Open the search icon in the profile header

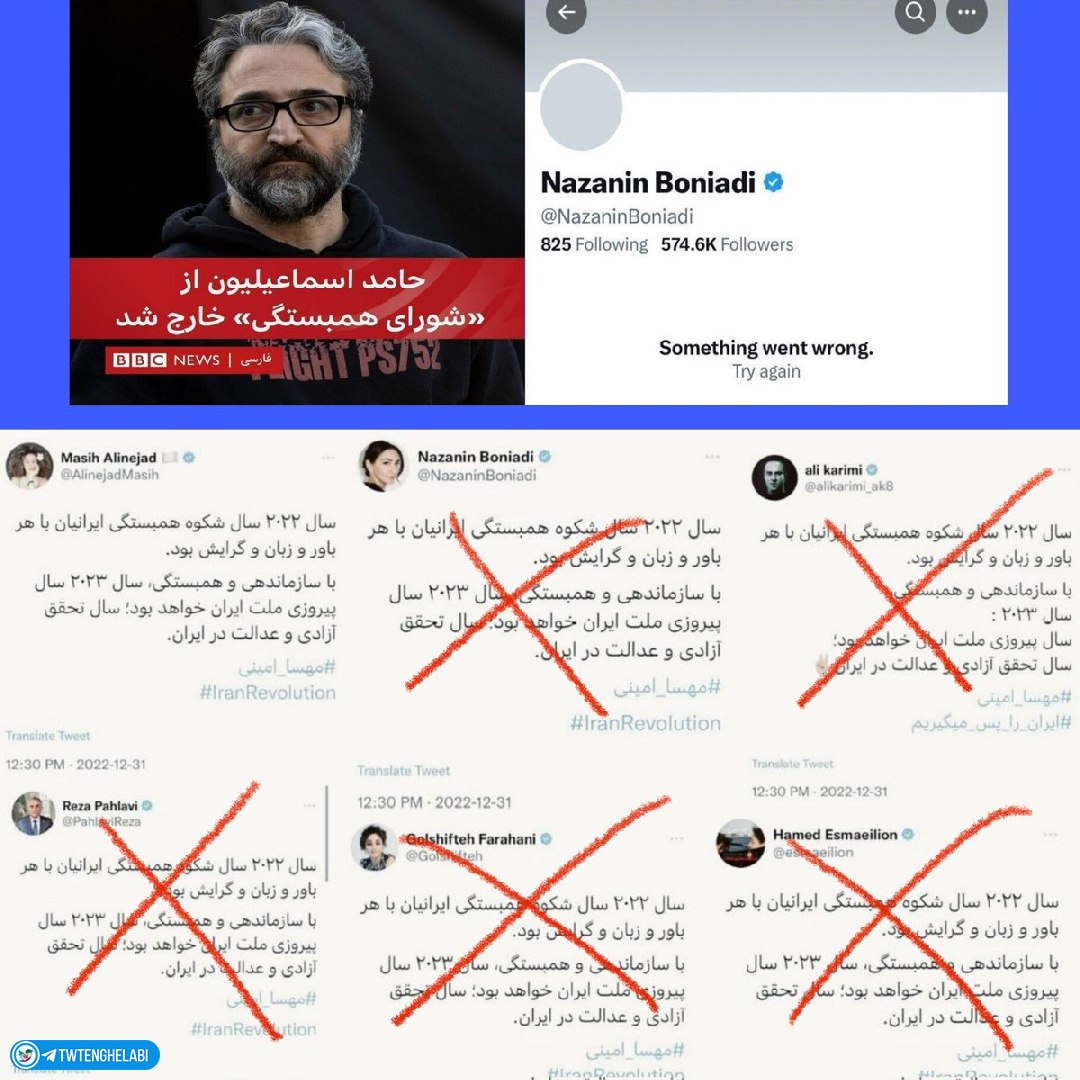(915, 12)
